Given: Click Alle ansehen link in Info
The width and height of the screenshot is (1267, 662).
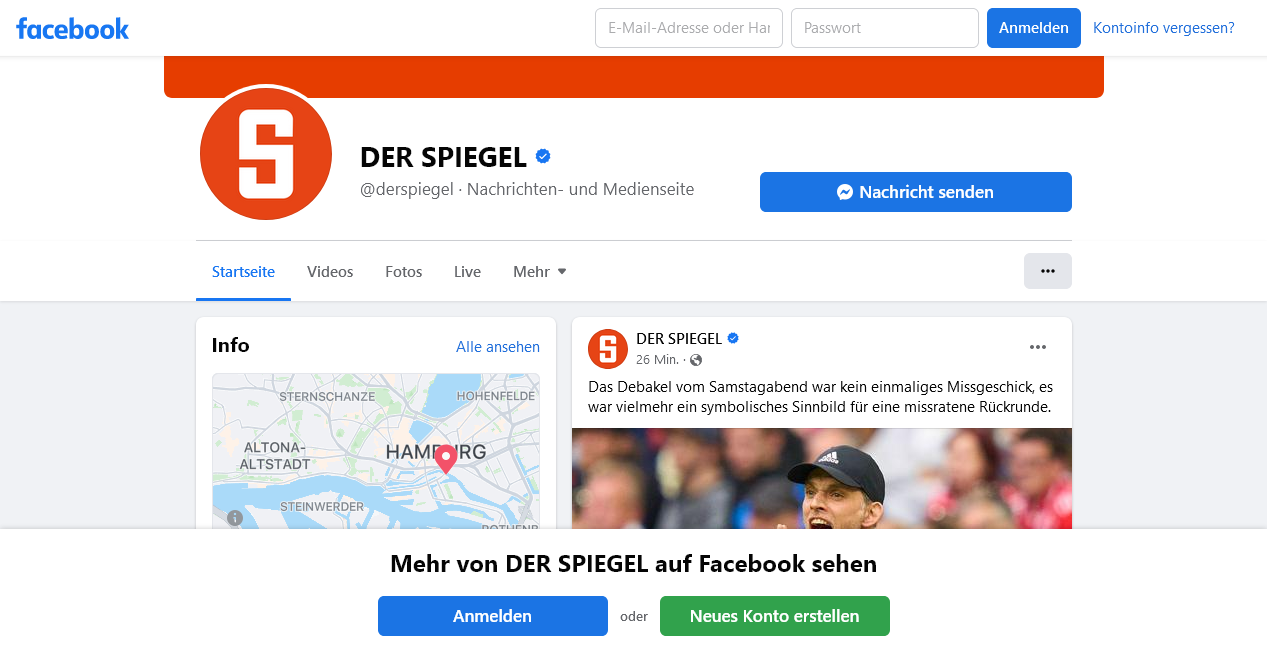Looking at the screenshot, I should pyautogui.click(x=498, y=347).
